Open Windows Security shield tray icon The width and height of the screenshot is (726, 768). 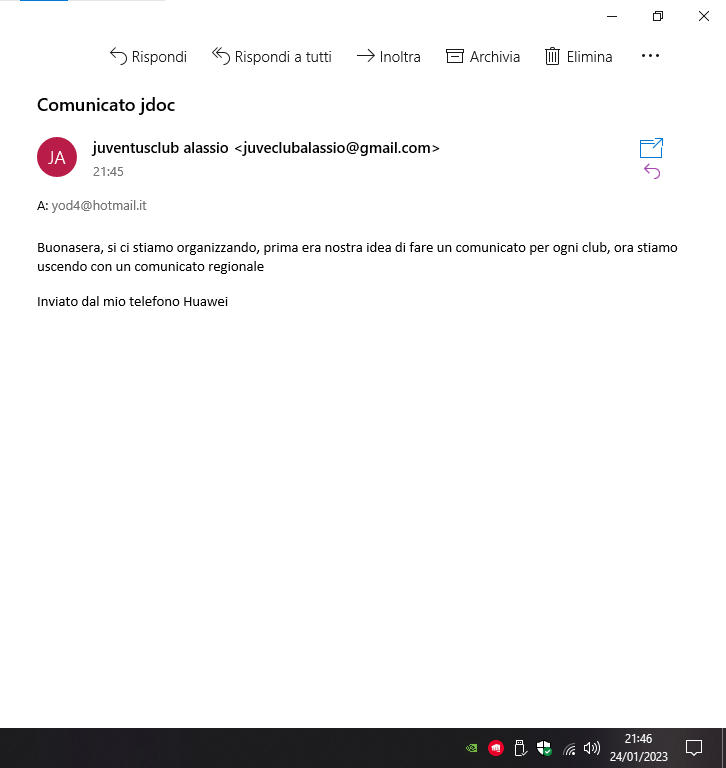(x=544, y=748)
